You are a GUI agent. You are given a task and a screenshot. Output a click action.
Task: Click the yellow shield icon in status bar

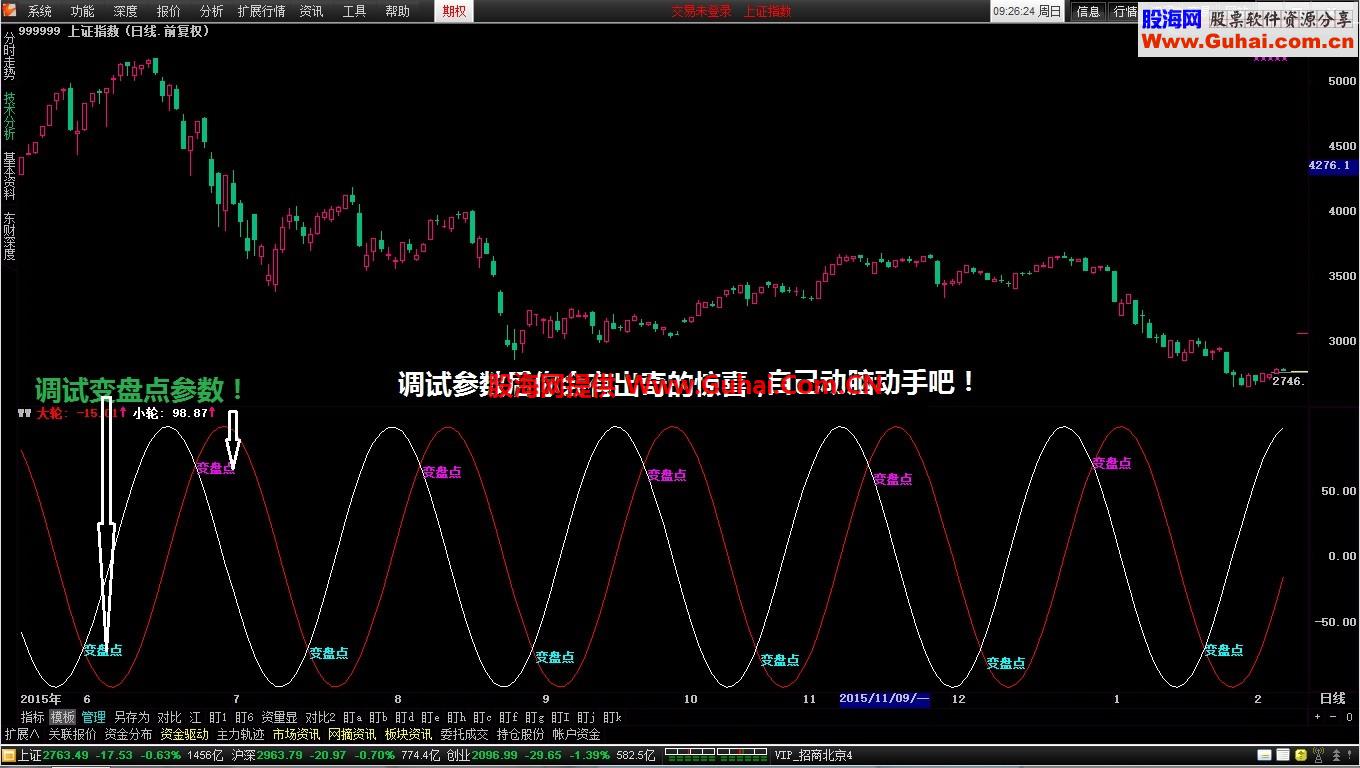click(1301, 755)
